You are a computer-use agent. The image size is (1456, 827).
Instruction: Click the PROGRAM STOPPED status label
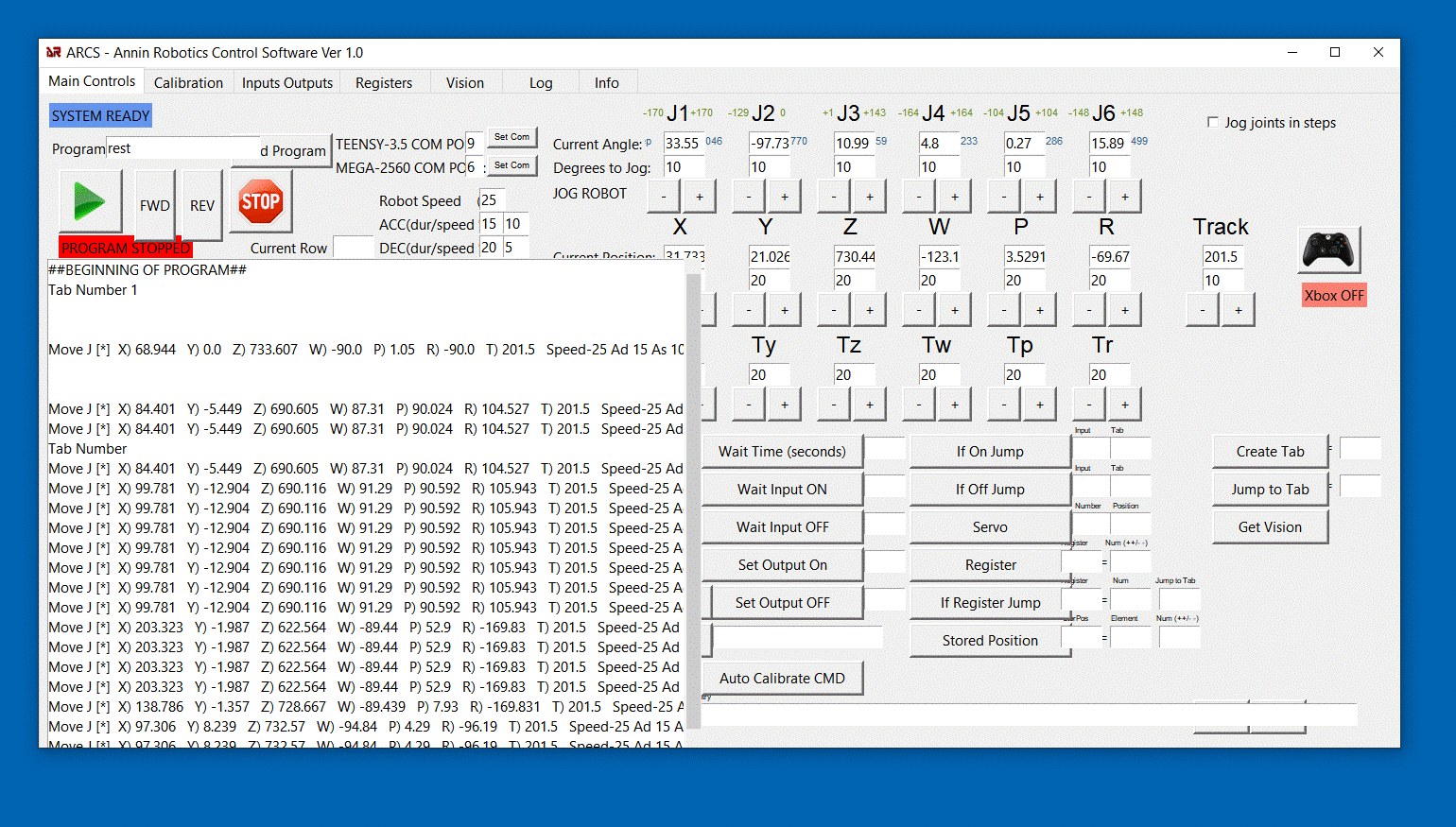pos(126,249)
